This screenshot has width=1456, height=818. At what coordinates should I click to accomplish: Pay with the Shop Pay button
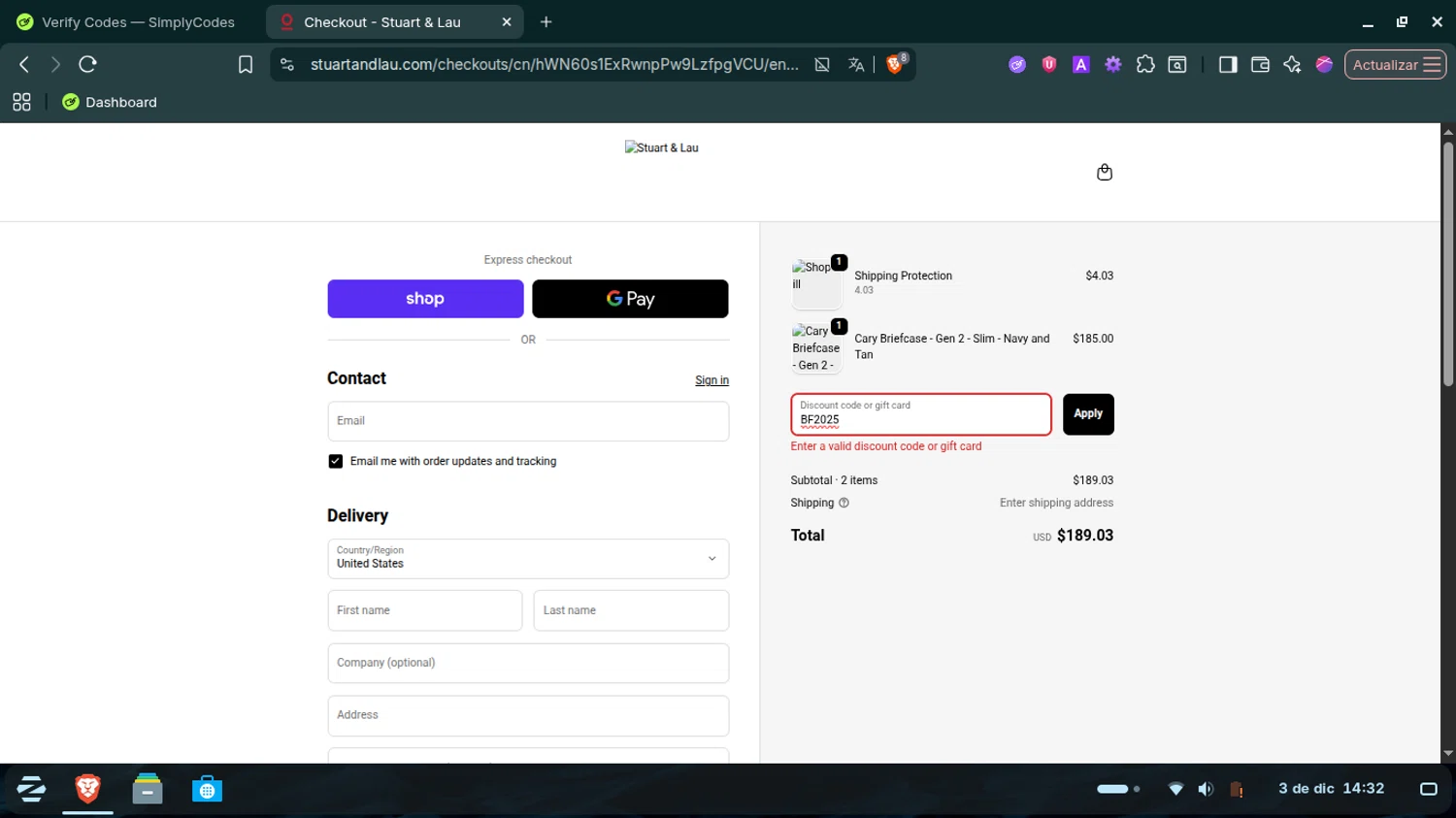pos(425,299)
